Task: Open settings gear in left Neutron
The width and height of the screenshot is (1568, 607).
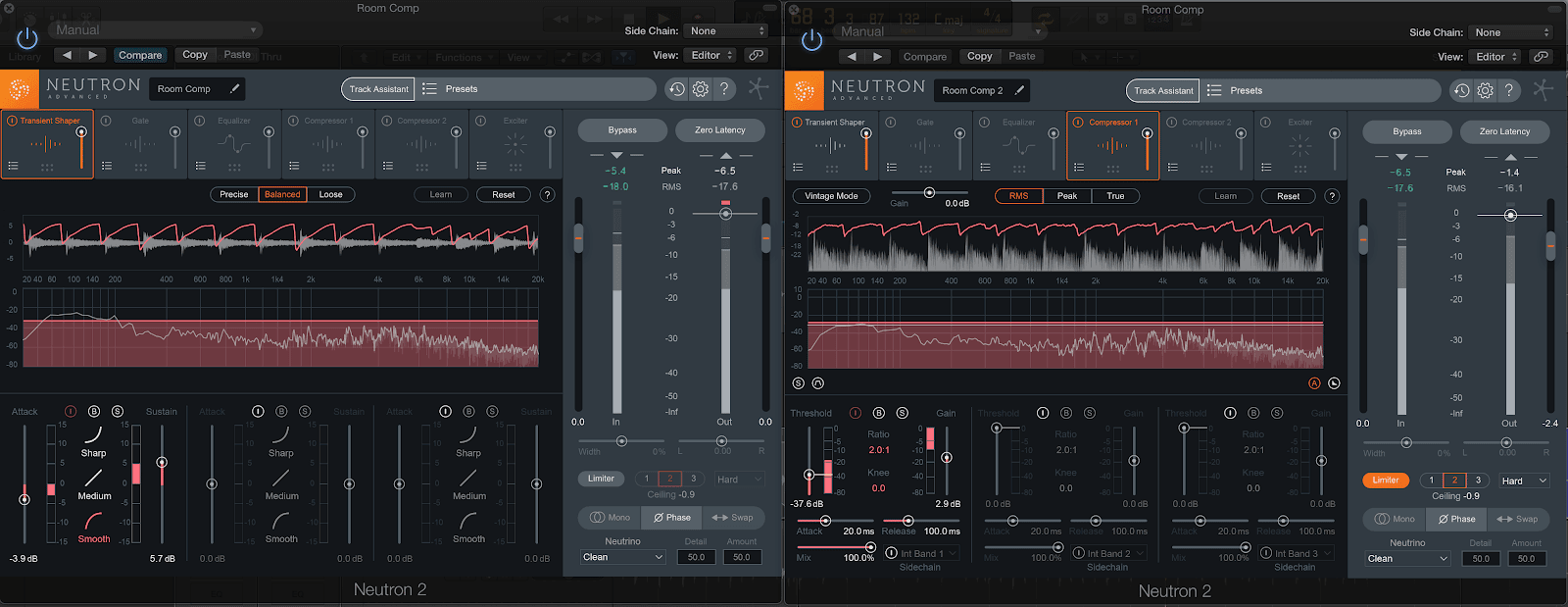Action: [700, 89]
